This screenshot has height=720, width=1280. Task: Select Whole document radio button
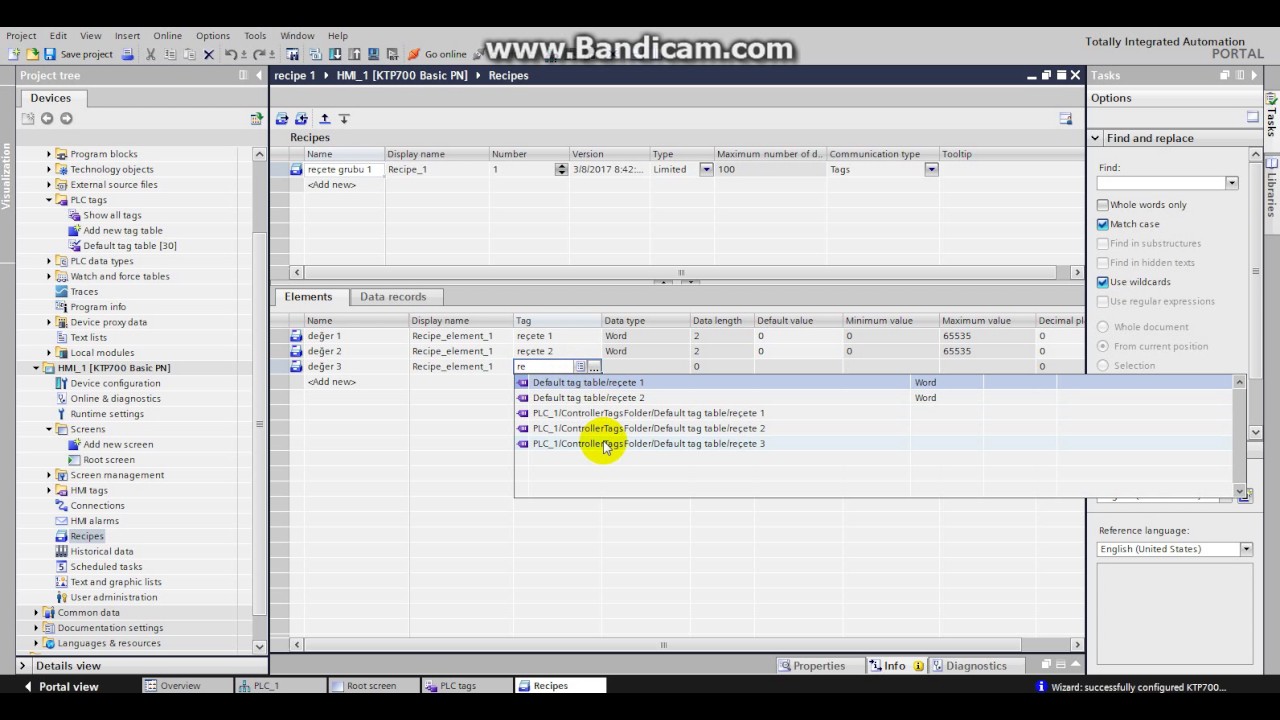(x=1103, y=327)
